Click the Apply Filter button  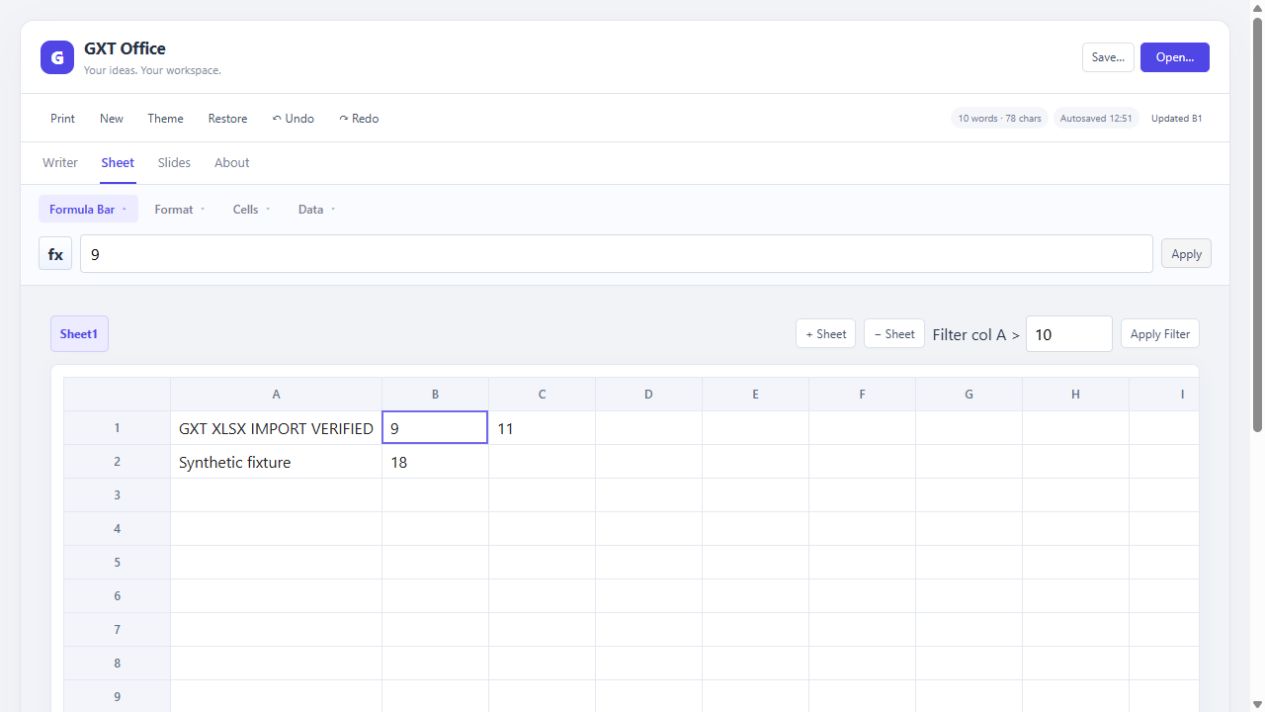click(x=1160, y=334)
